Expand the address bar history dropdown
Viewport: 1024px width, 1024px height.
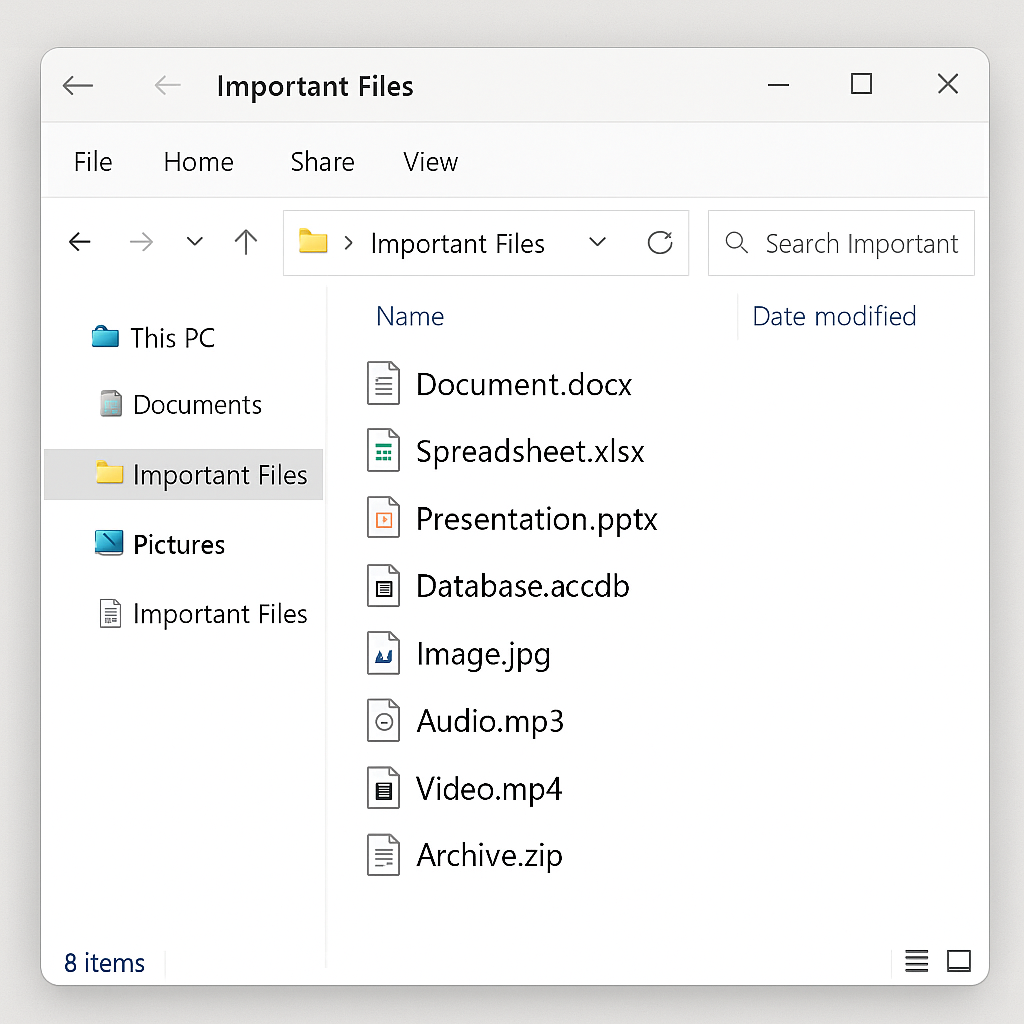[x=598, y=243]
